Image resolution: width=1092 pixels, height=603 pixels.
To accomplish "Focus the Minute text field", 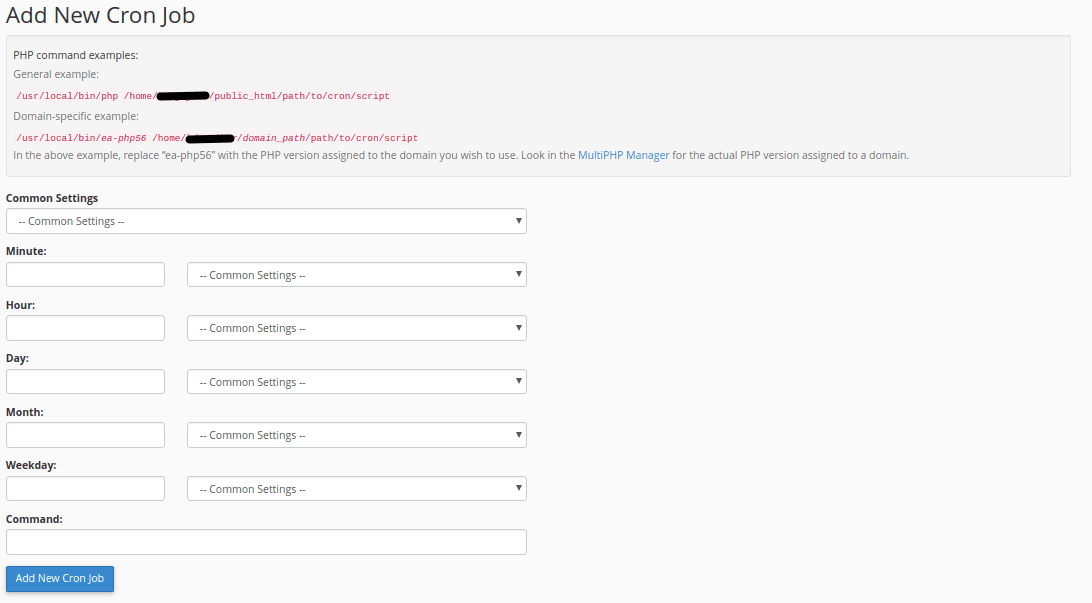I will pyautogui.click(x=86, y=274).
